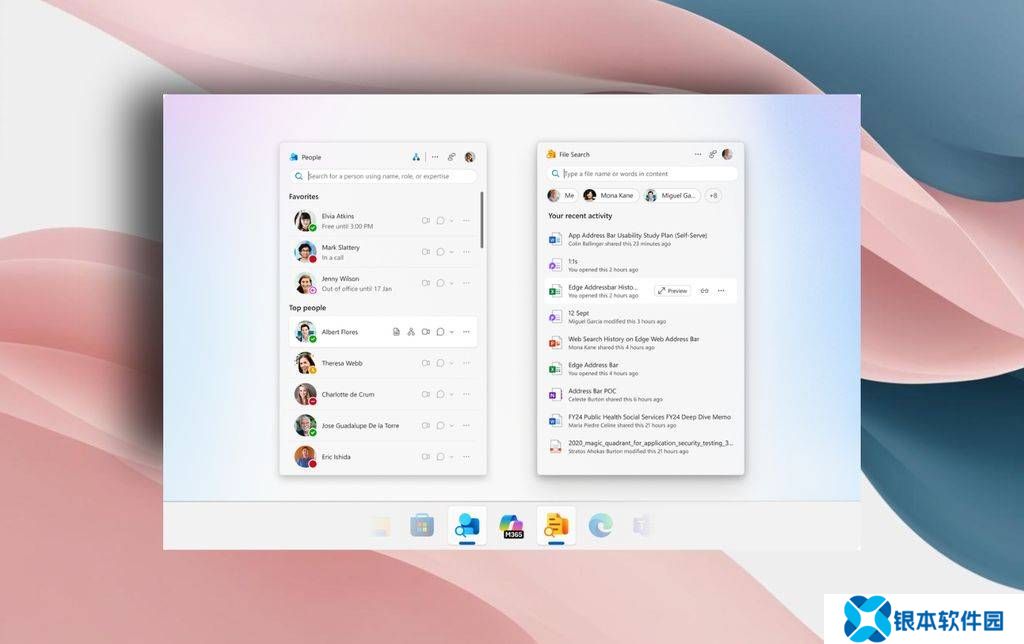Expand chat options arrow for Albert Flores
Viewport: 1024px width, 644px height.
point(451,332)
